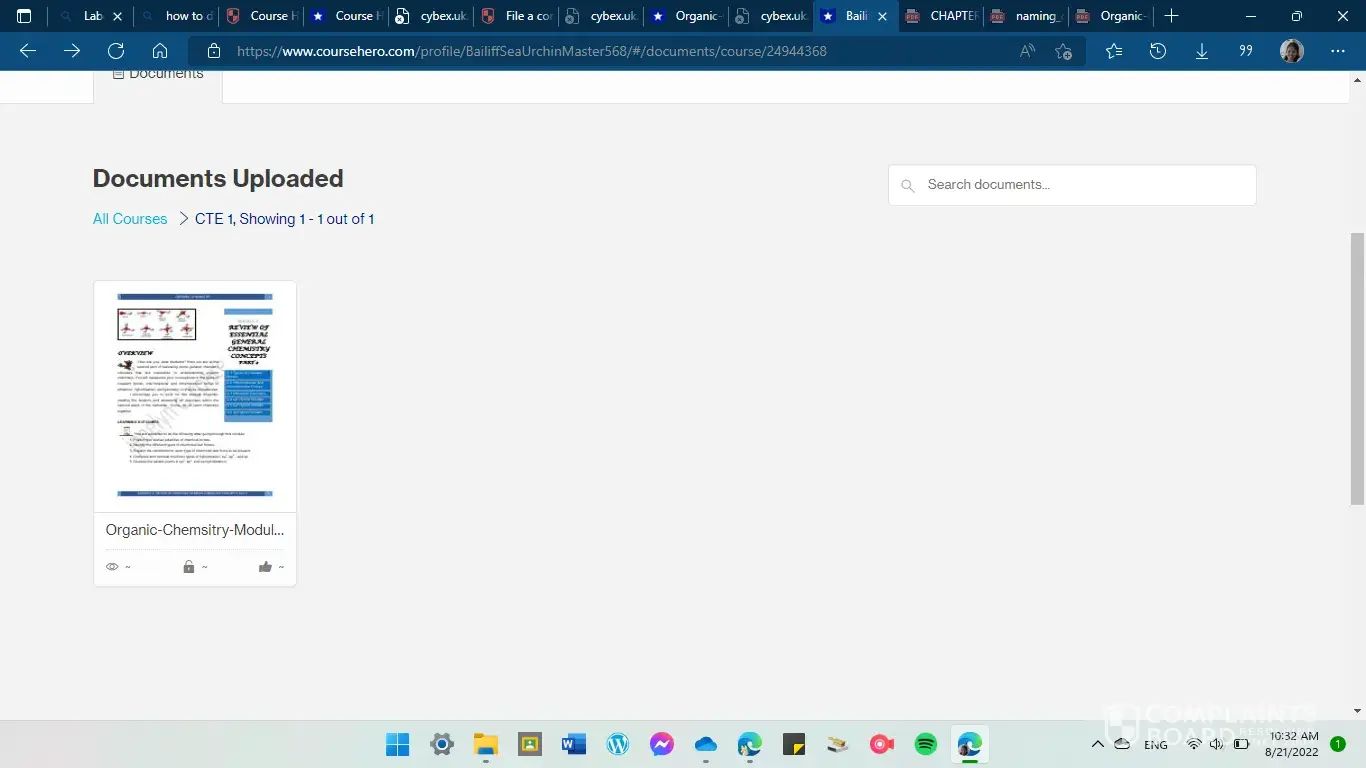Show hidden system tray icons

click(1098, 744)
